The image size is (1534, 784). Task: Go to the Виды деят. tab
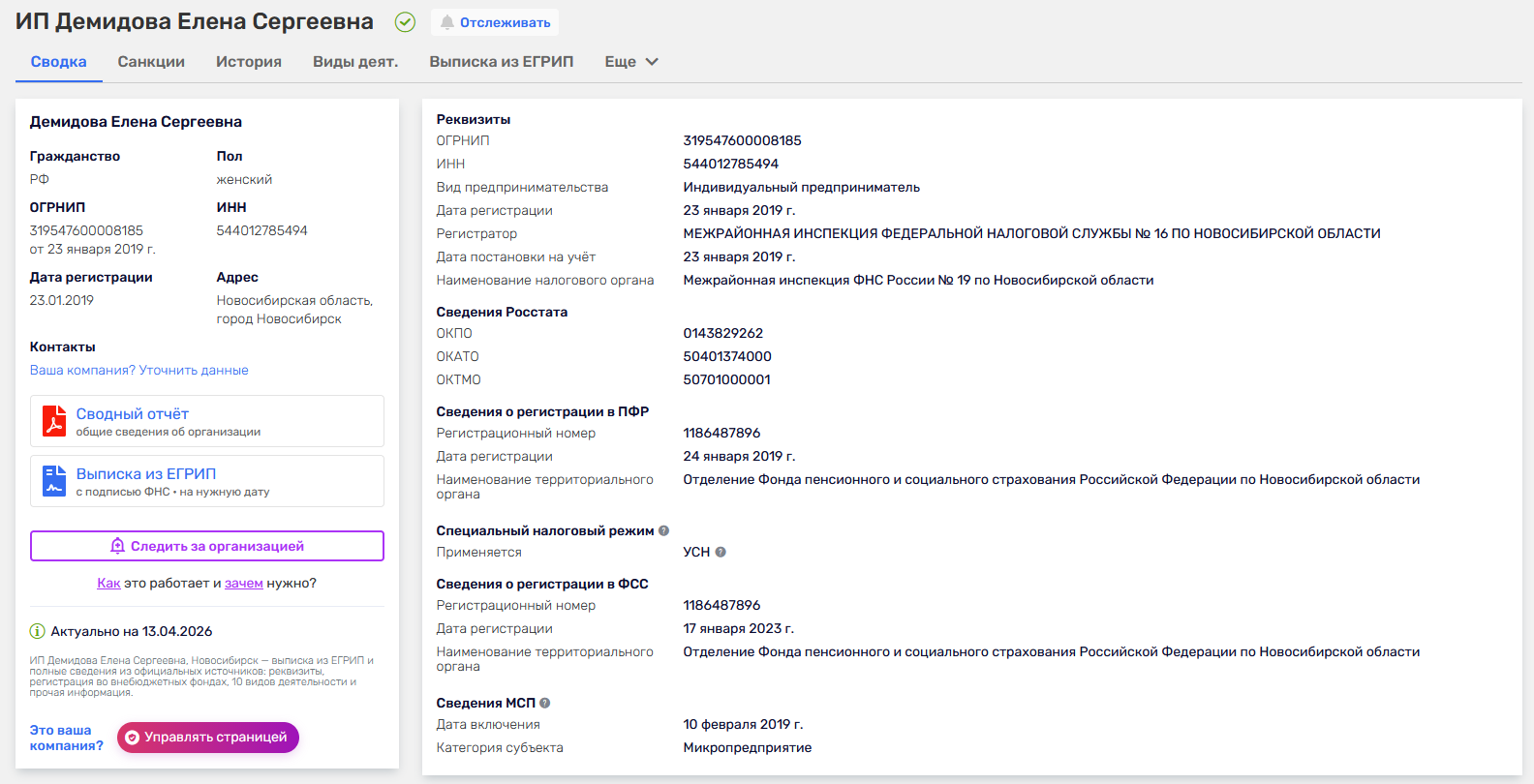point(355,62)
